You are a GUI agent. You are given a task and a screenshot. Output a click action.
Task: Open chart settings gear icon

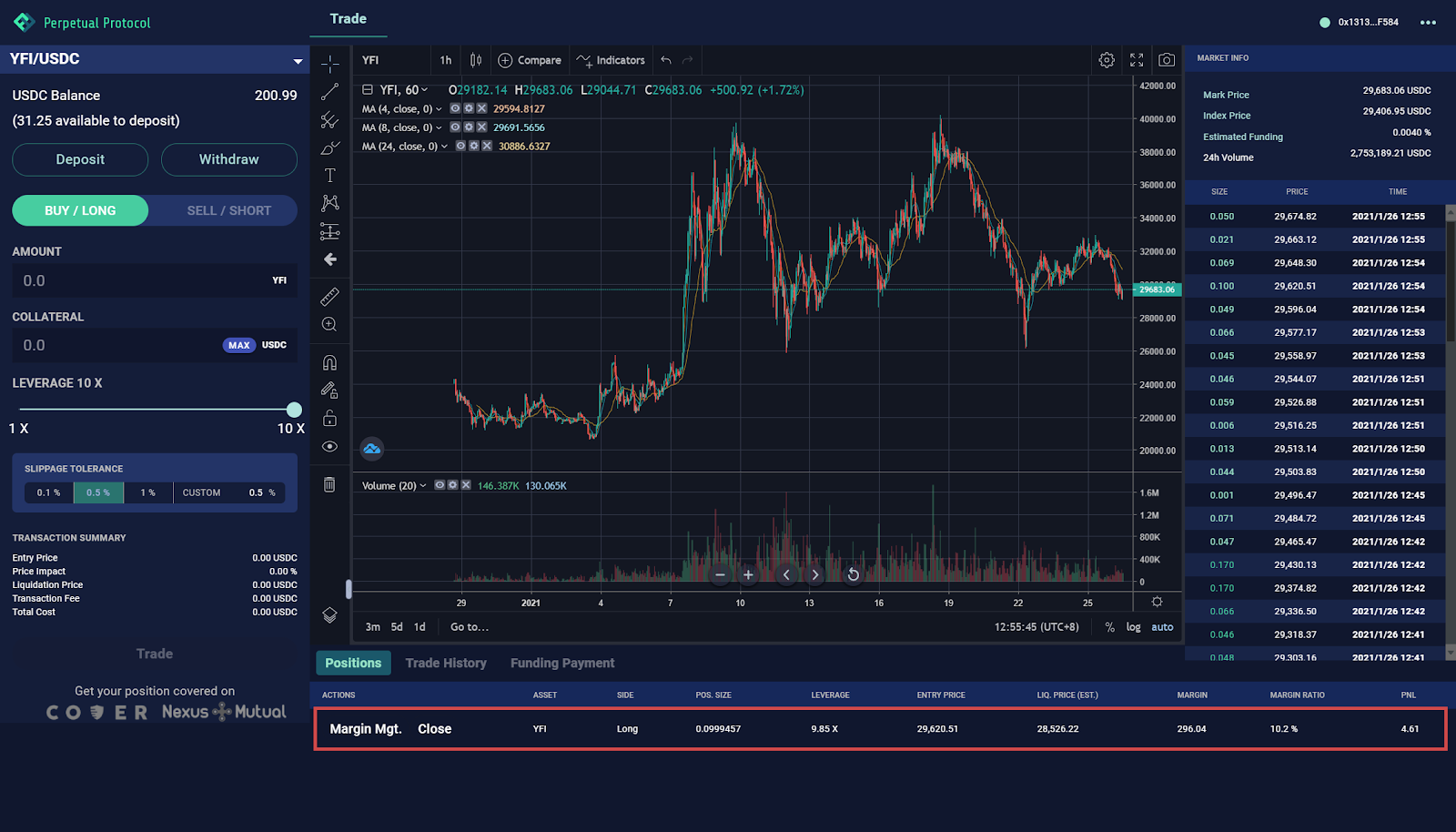click(x=1107, y=60)
